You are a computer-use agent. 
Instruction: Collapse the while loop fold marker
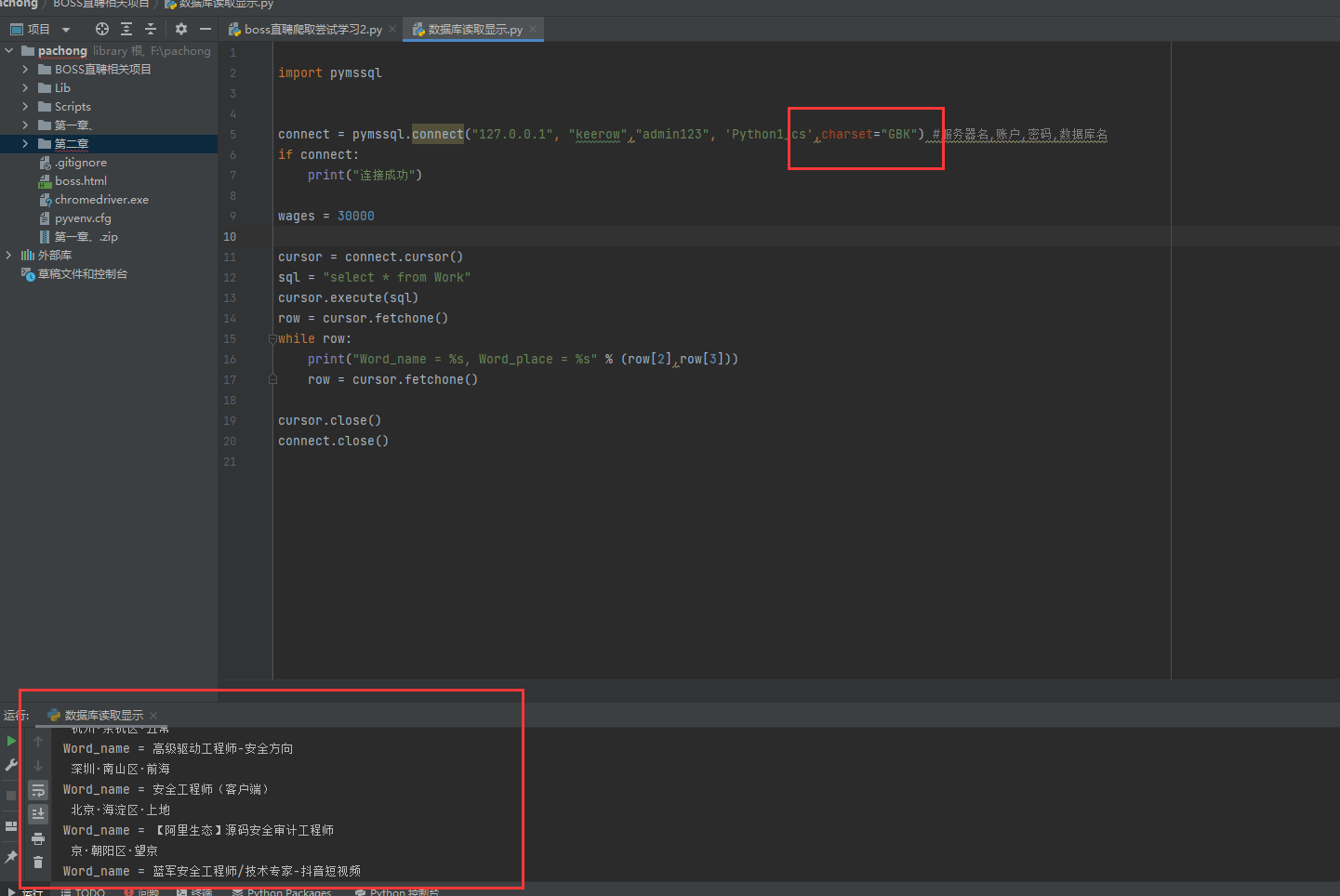(x=272, y=339)
